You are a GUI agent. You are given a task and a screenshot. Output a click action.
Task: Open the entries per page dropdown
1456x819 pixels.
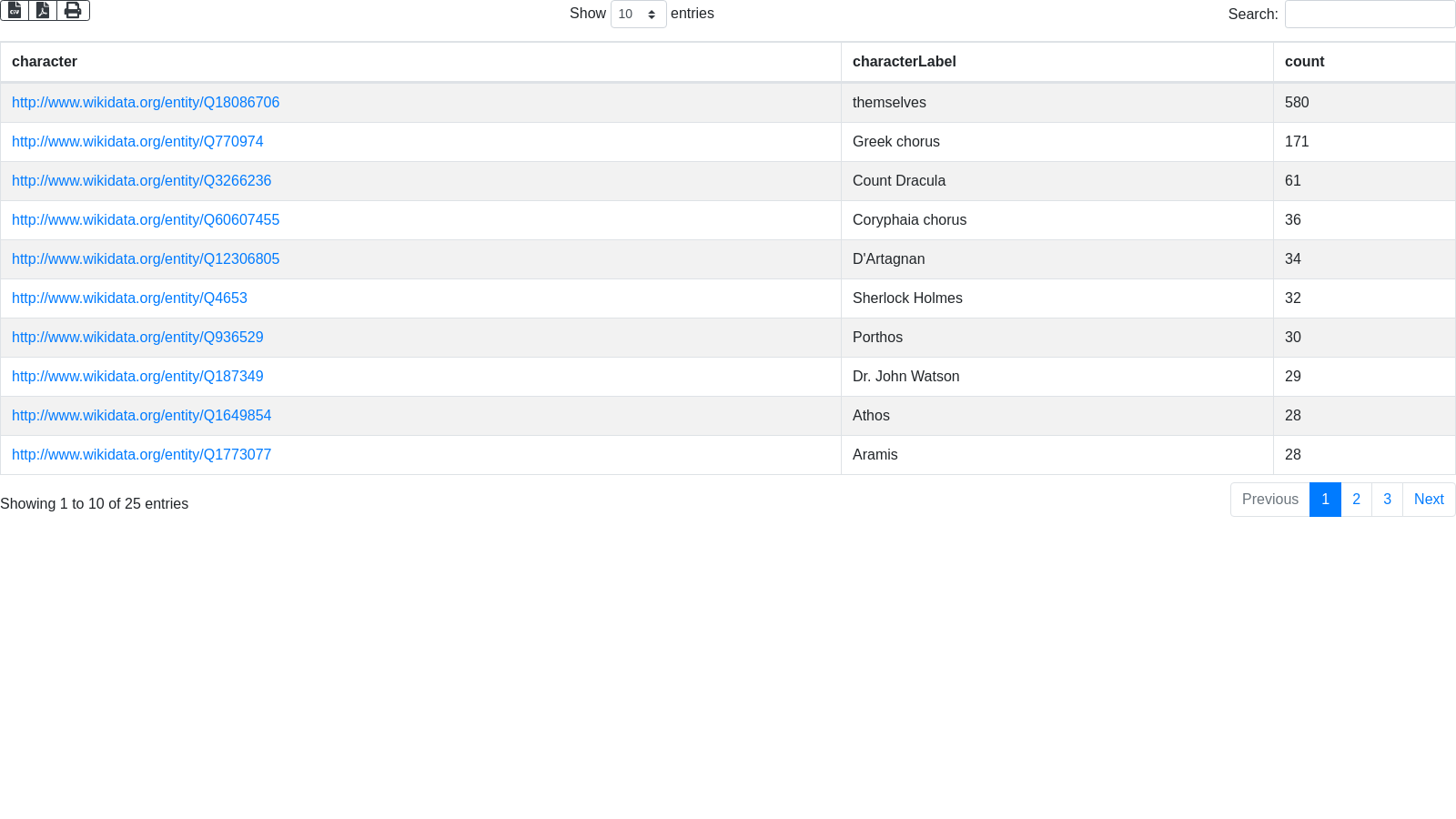[x=638, y=15]
